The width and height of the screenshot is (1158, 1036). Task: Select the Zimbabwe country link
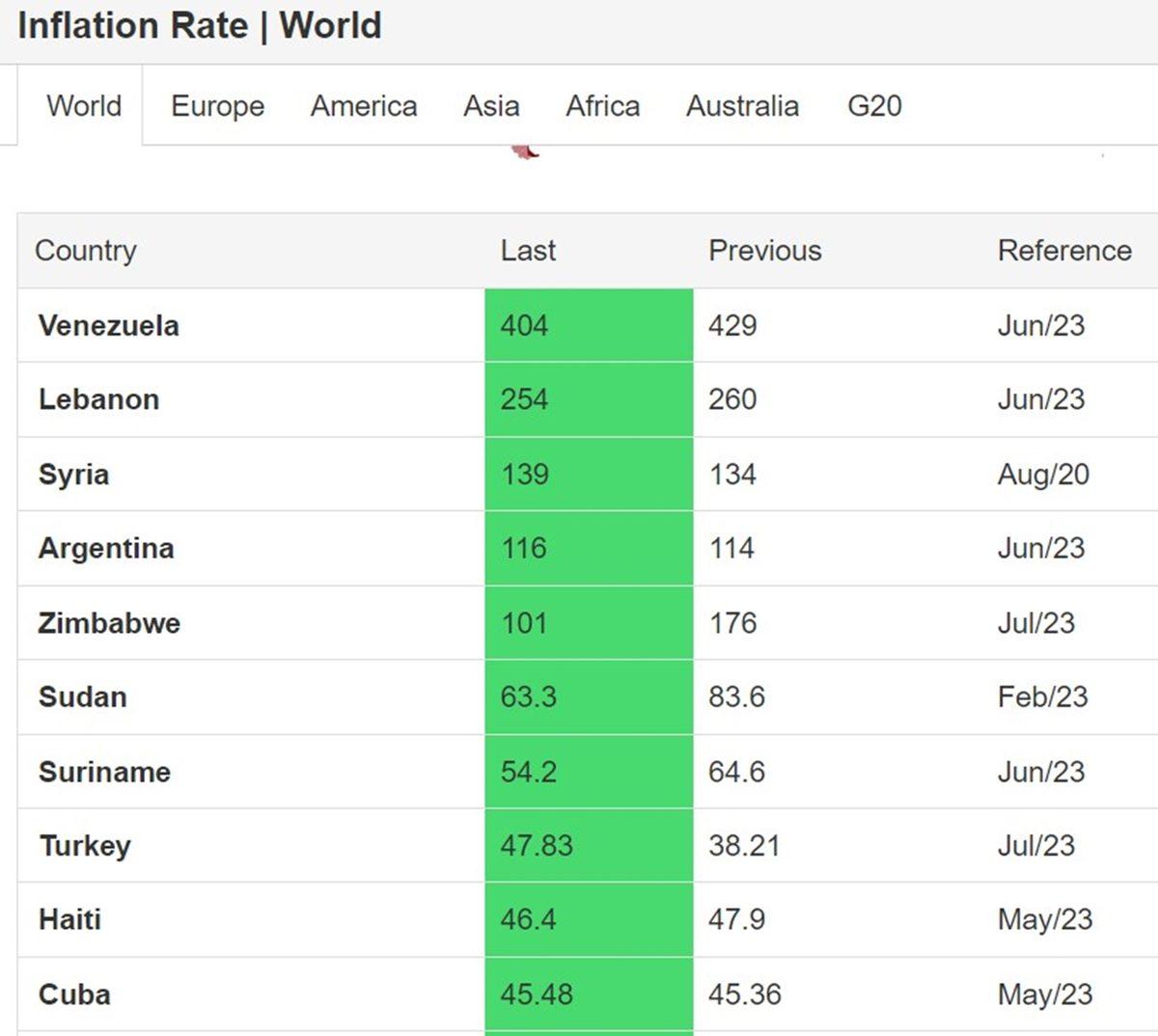click(109, 623)
